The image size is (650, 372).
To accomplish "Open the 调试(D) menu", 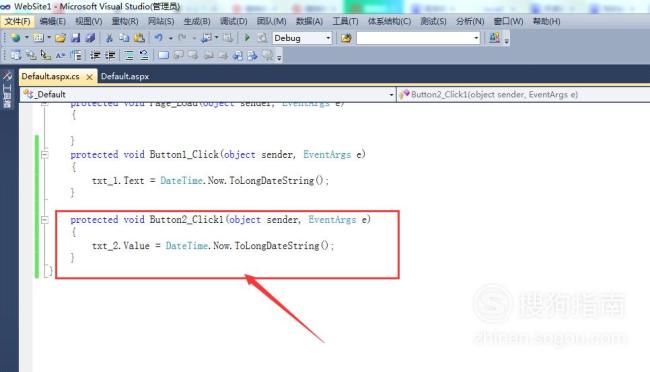I will (233, 21).
